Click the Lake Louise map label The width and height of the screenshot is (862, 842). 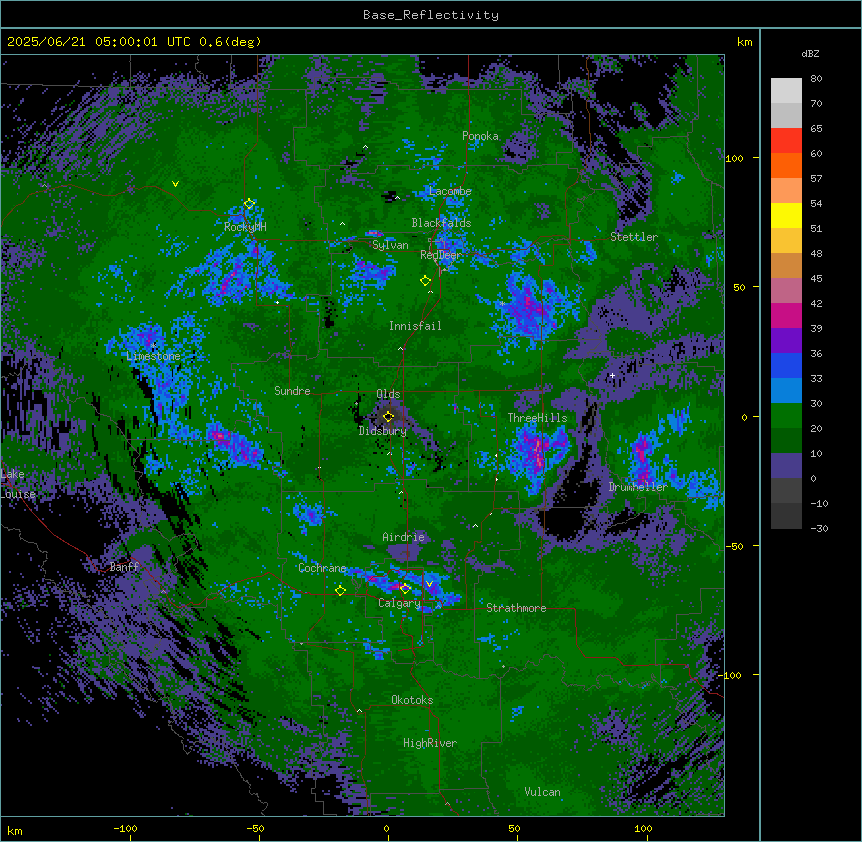click(16, 484)
